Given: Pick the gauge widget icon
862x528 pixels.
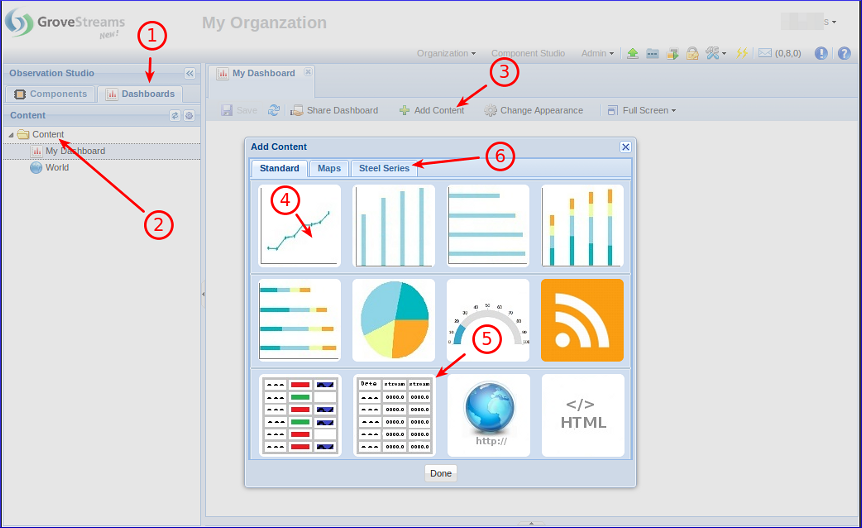Looking at the screenshot, I should pos(487,320).
